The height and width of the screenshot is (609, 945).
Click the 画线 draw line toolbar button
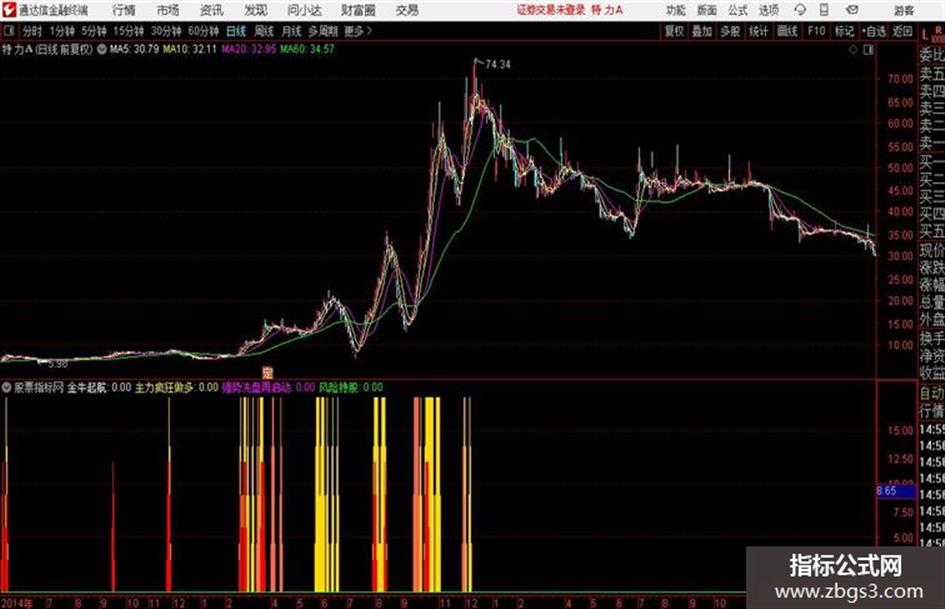coord(787,31)
